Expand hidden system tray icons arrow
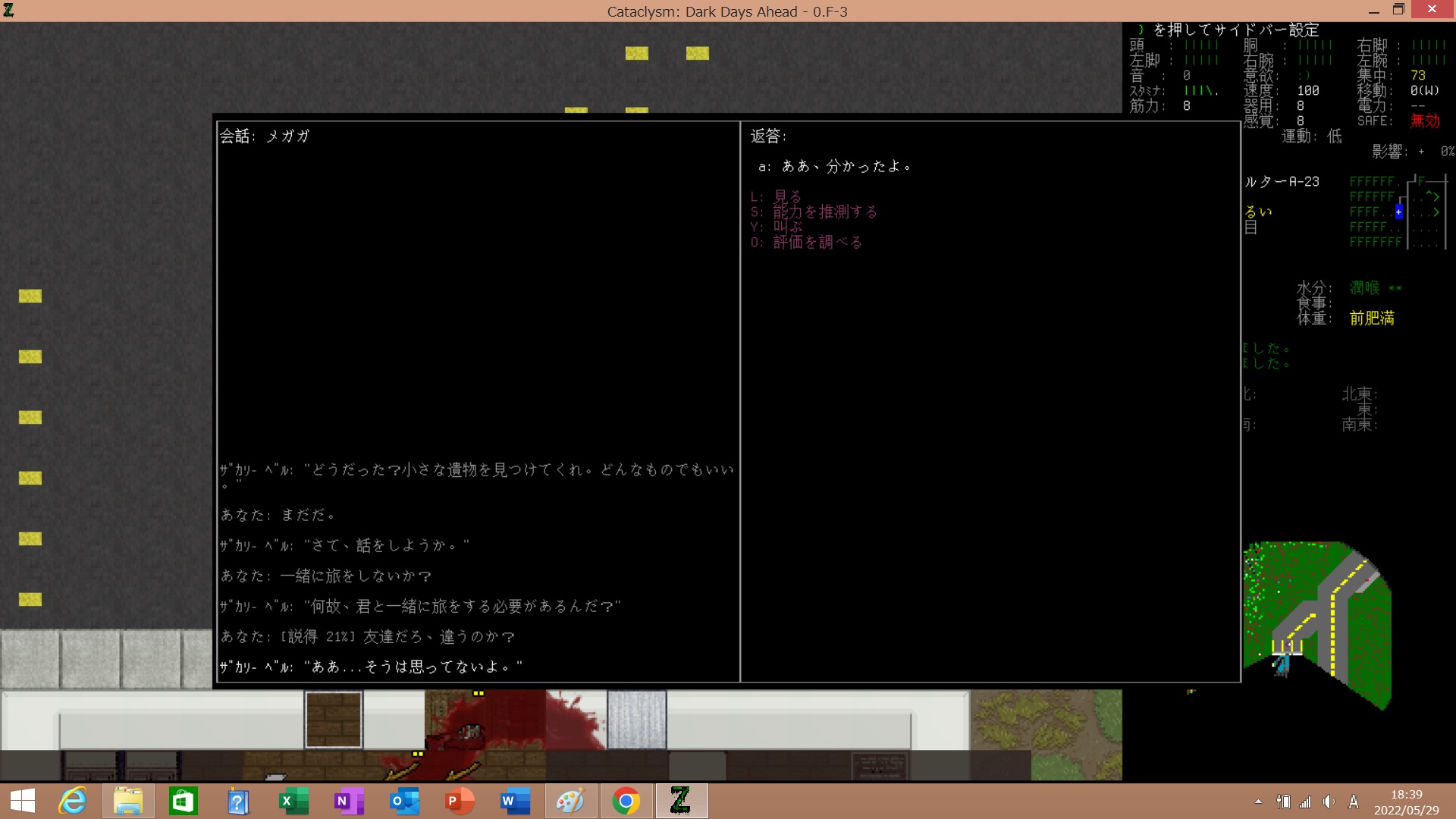The width and height of the screenshot is (1456, 819). 1258,802
